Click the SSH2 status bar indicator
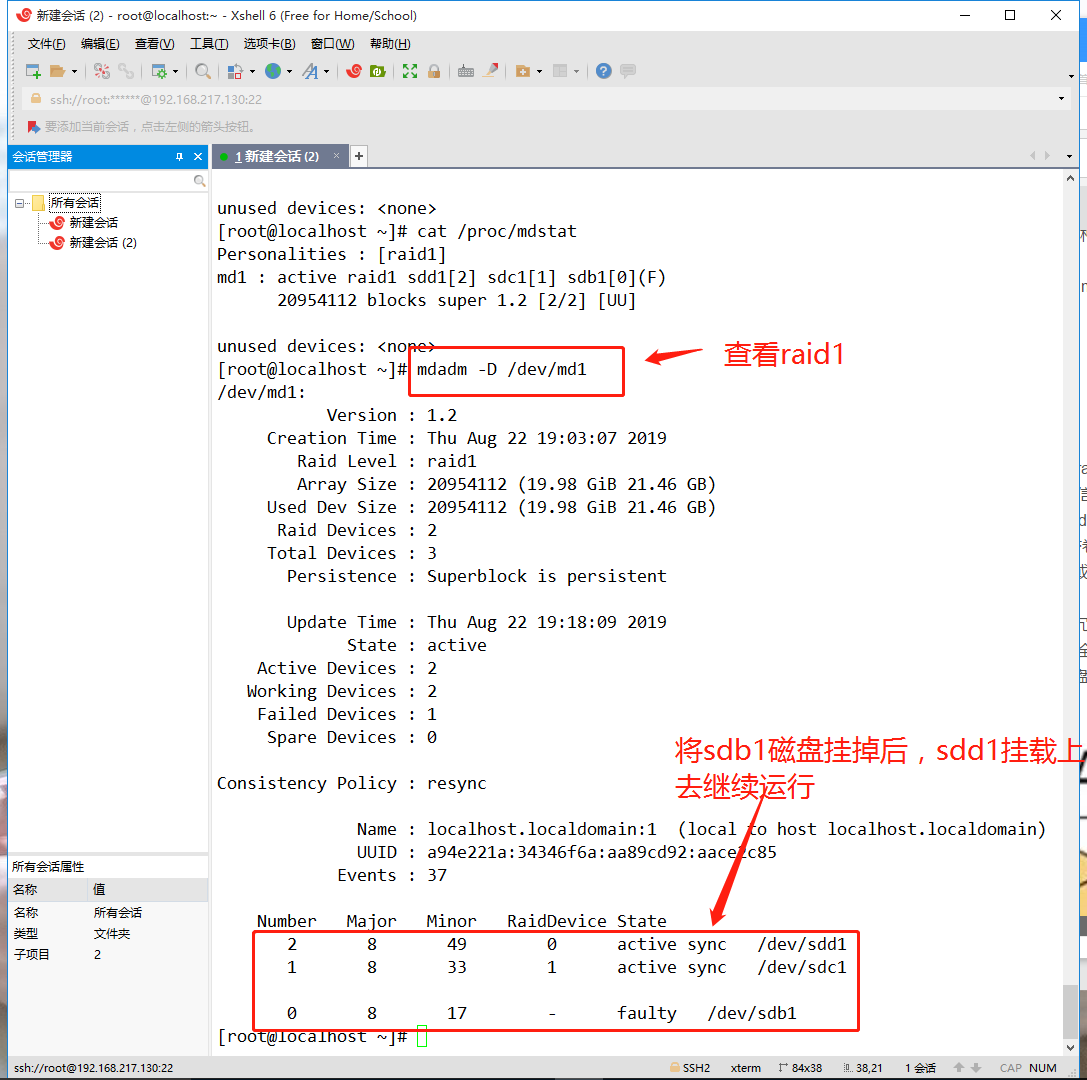The width and height of the screenshot is (1087, 1080). [690, 1068]
